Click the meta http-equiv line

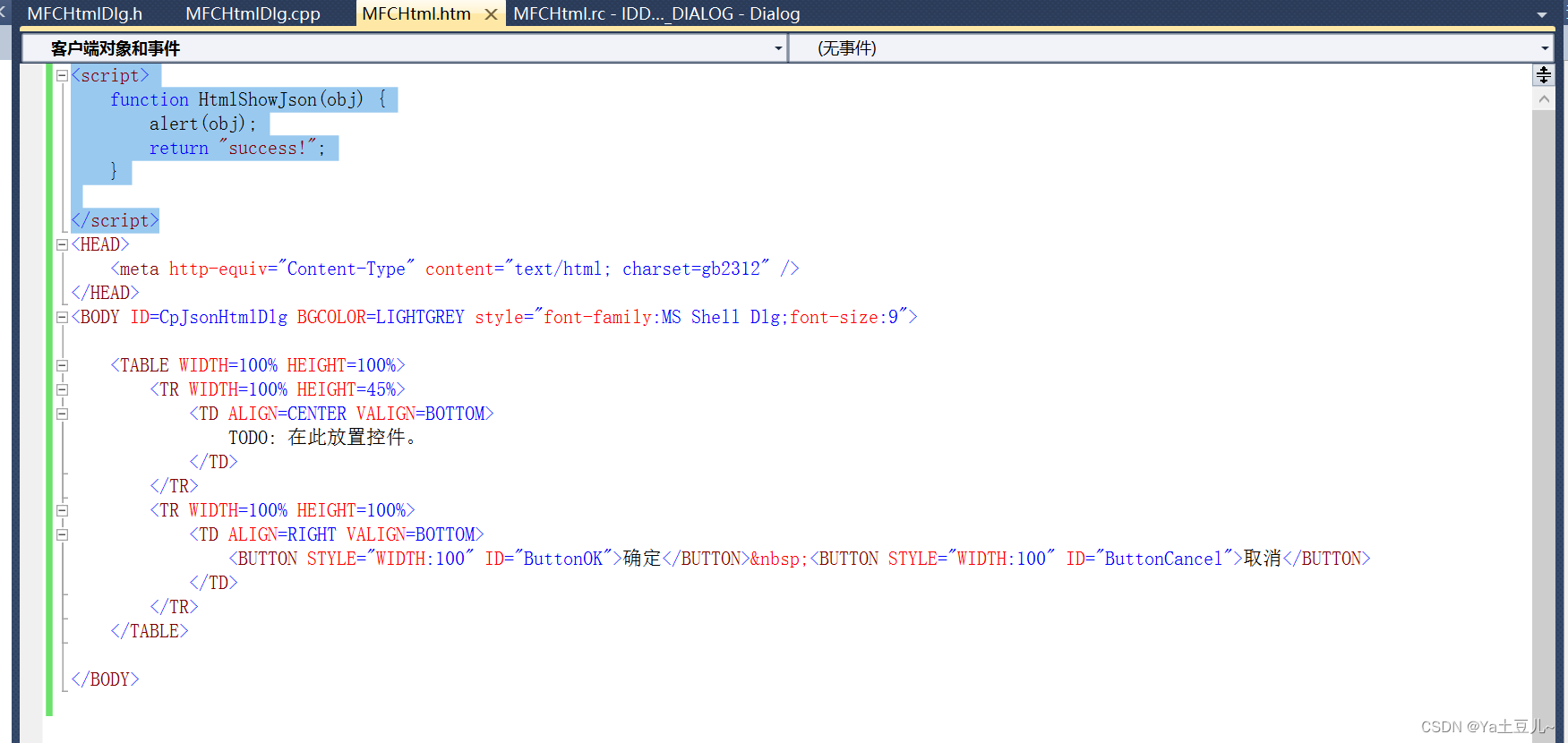(455, 269)
